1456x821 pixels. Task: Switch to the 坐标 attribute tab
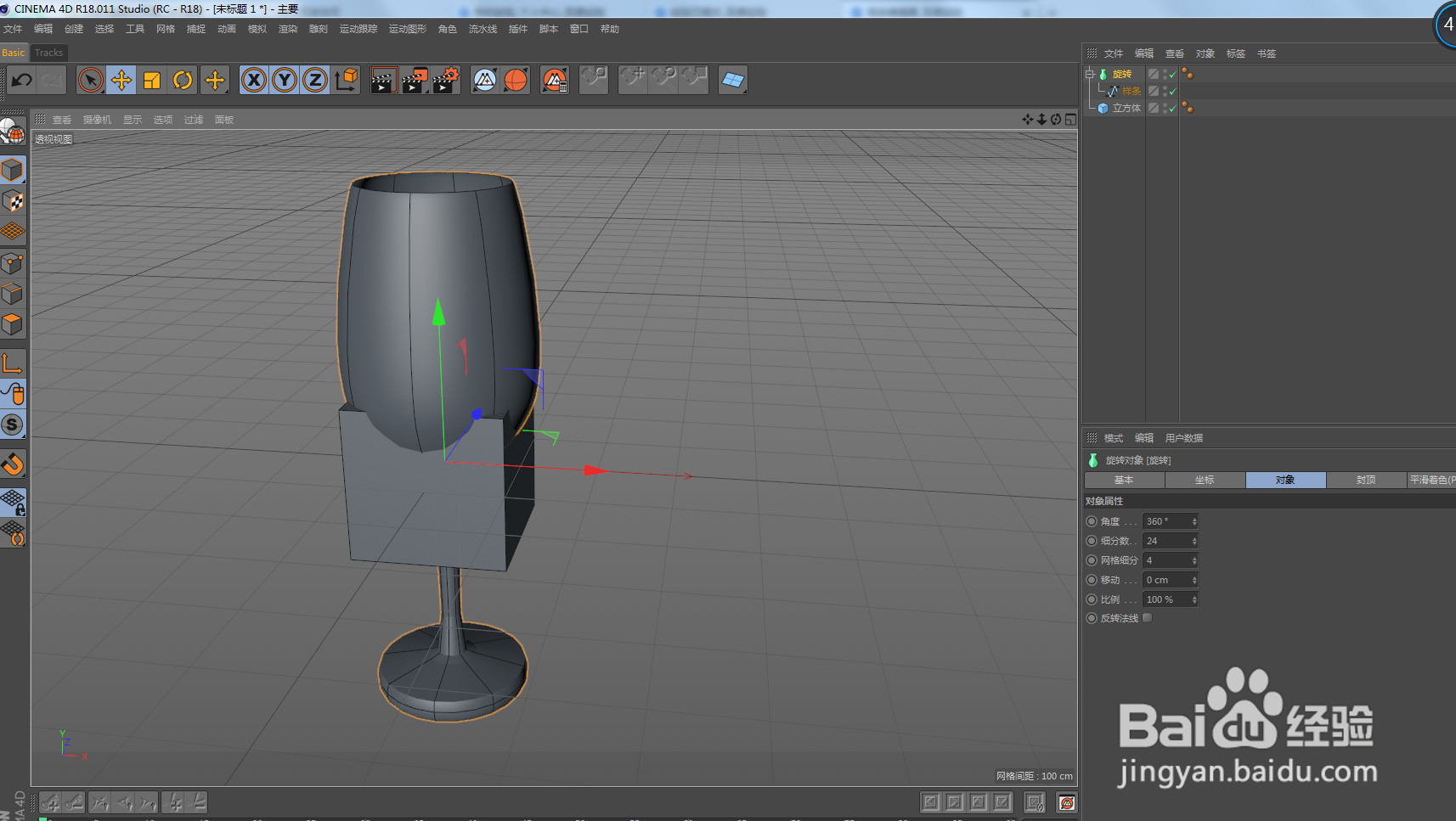click(x=1205, y=480)
